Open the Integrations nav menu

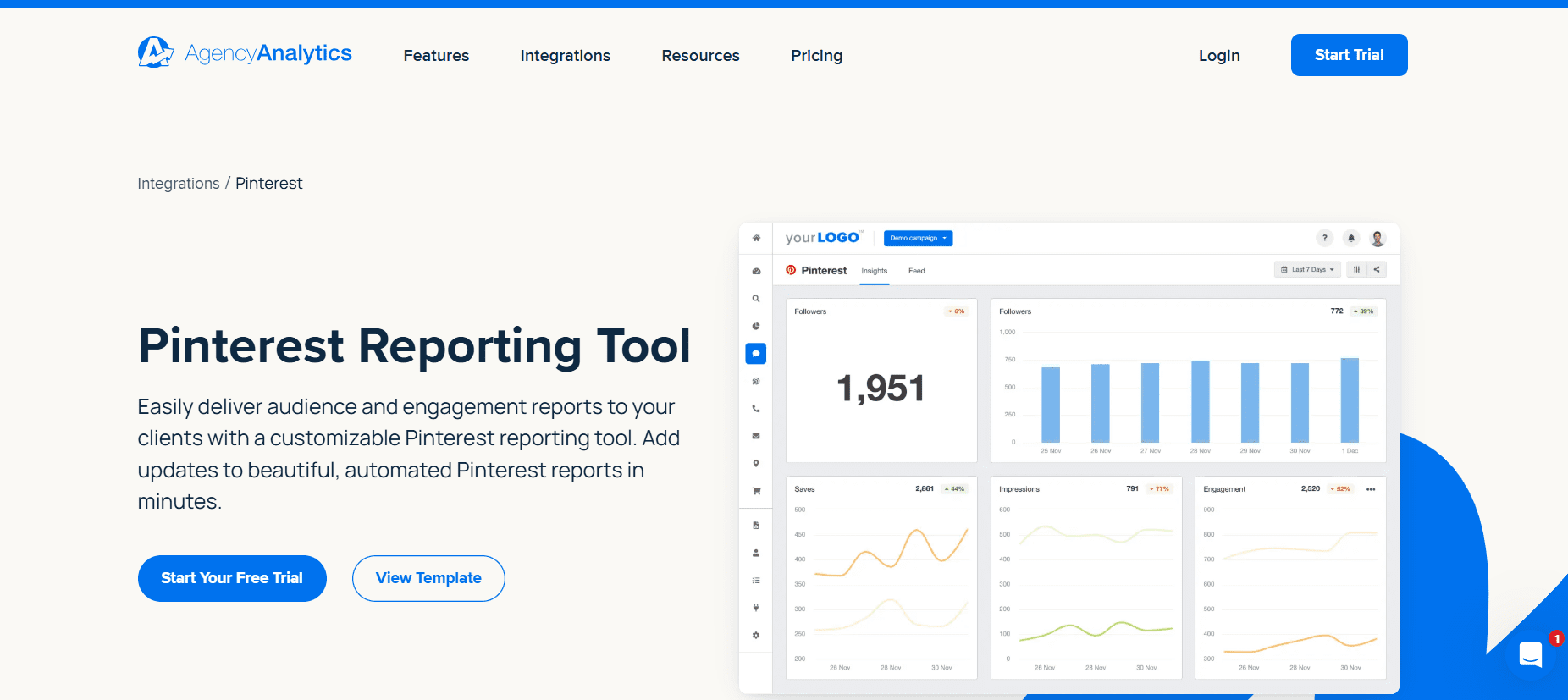coord(566,56)
